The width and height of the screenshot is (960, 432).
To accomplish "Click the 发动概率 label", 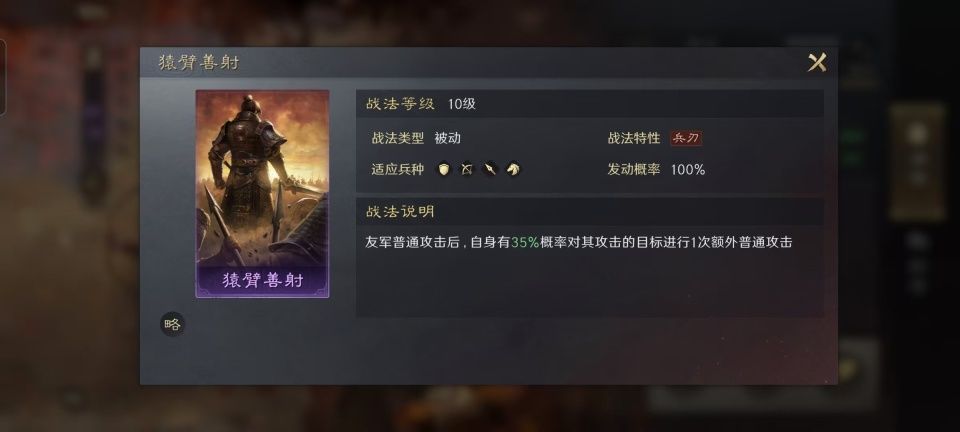I will (634, 169).
